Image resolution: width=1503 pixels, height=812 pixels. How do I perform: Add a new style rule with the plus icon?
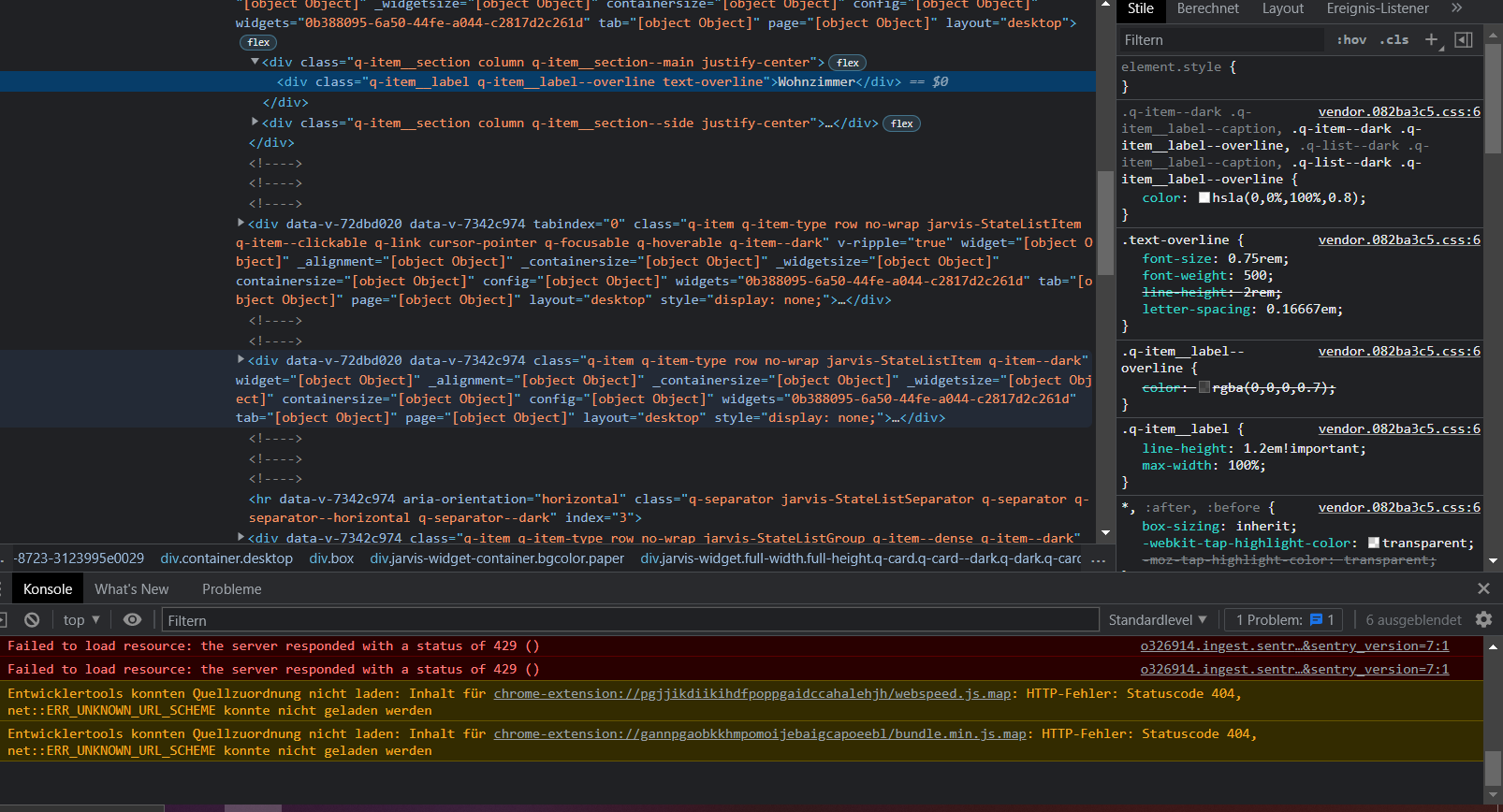(1431, 39)
